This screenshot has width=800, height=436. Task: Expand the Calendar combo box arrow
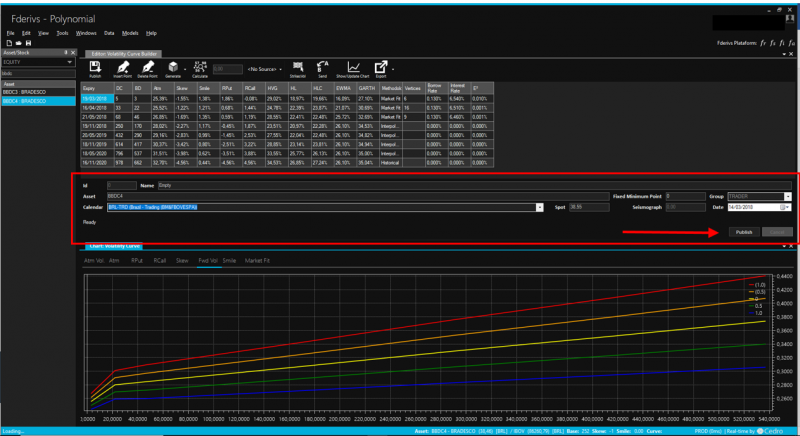(x=540, y=206)
